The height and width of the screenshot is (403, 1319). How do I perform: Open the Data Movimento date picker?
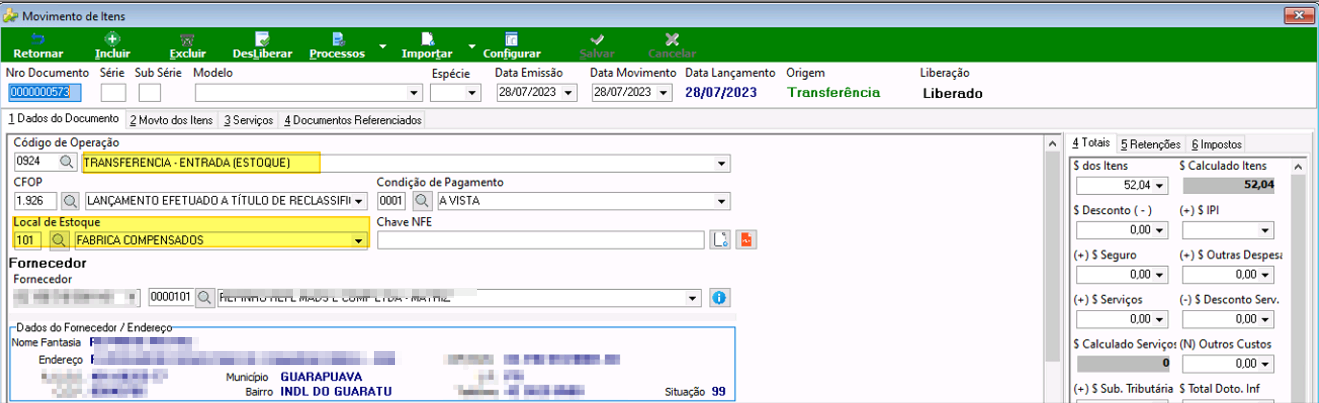[x=664, y=93]
